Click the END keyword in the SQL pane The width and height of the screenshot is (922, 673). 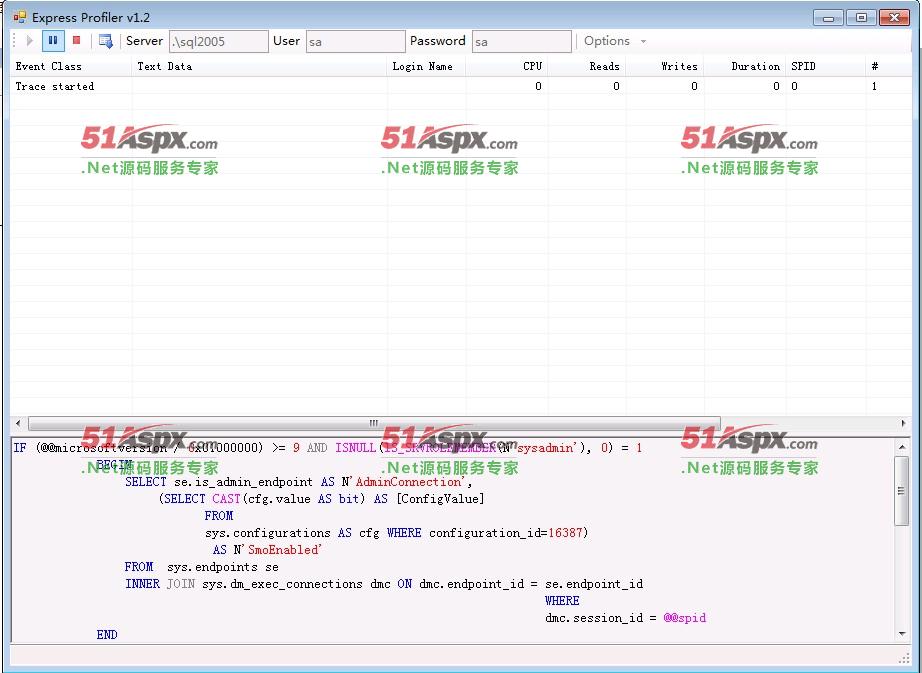[107, 635]
